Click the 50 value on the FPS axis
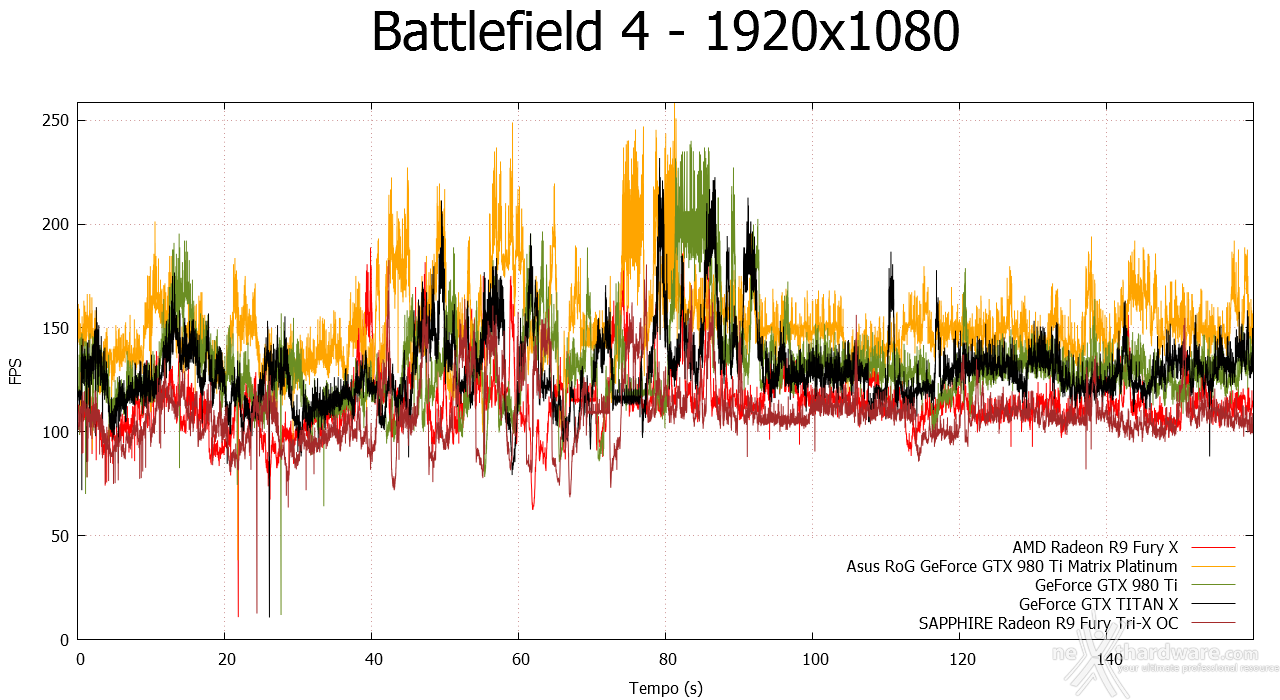Screen dimensions: 1280x700 (62, 536)
